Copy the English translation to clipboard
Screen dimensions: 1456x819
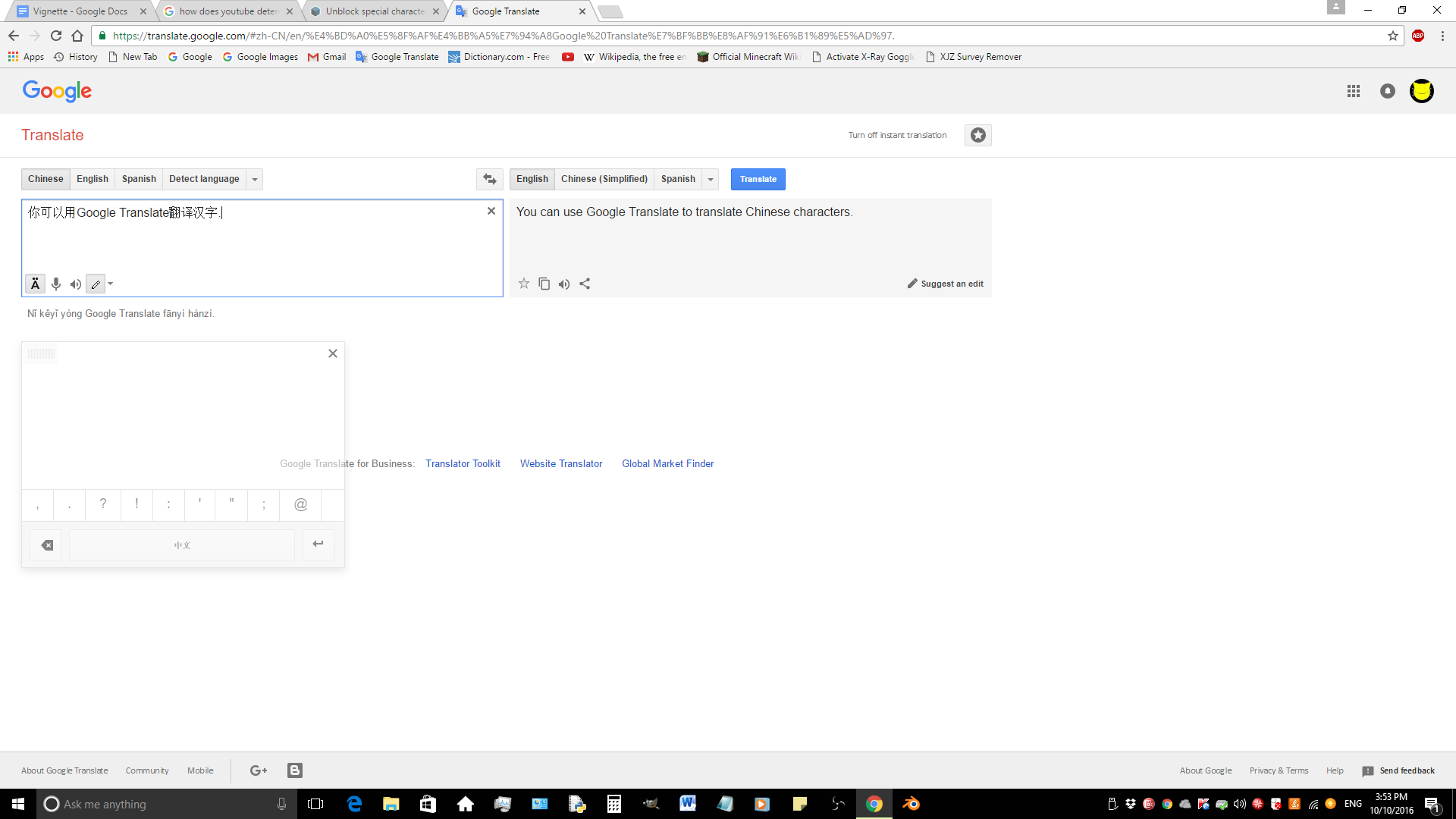tap(544, 284)
